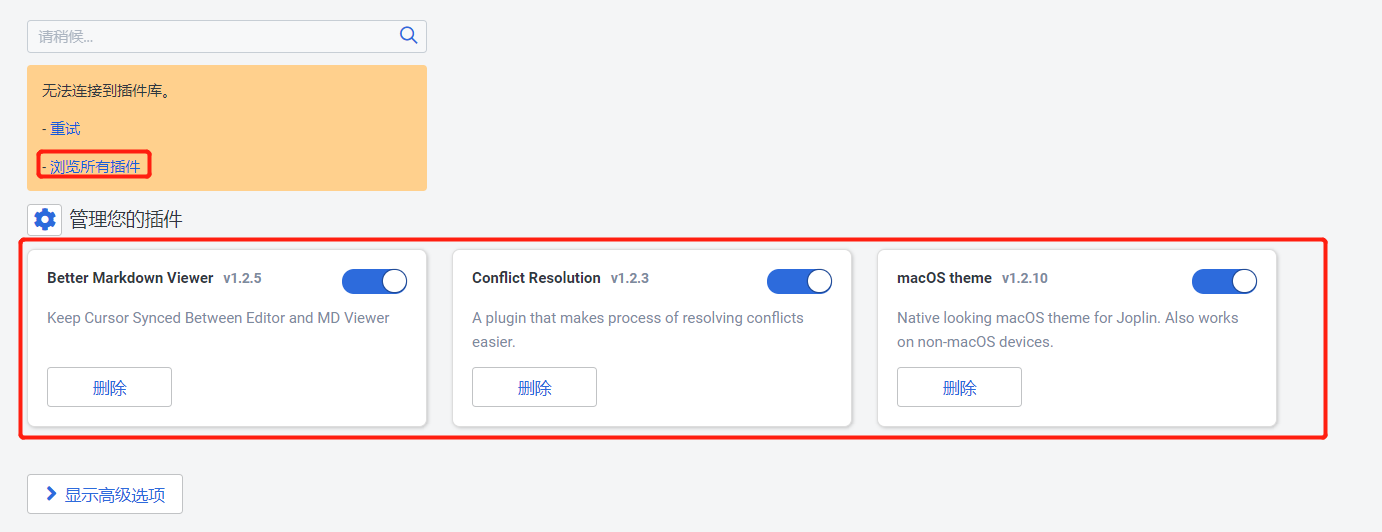The width and height of the screenshot is (1382, 532).
Task: Delete the Conflict Resolution plugin
Action: click(x=534, y=387)
